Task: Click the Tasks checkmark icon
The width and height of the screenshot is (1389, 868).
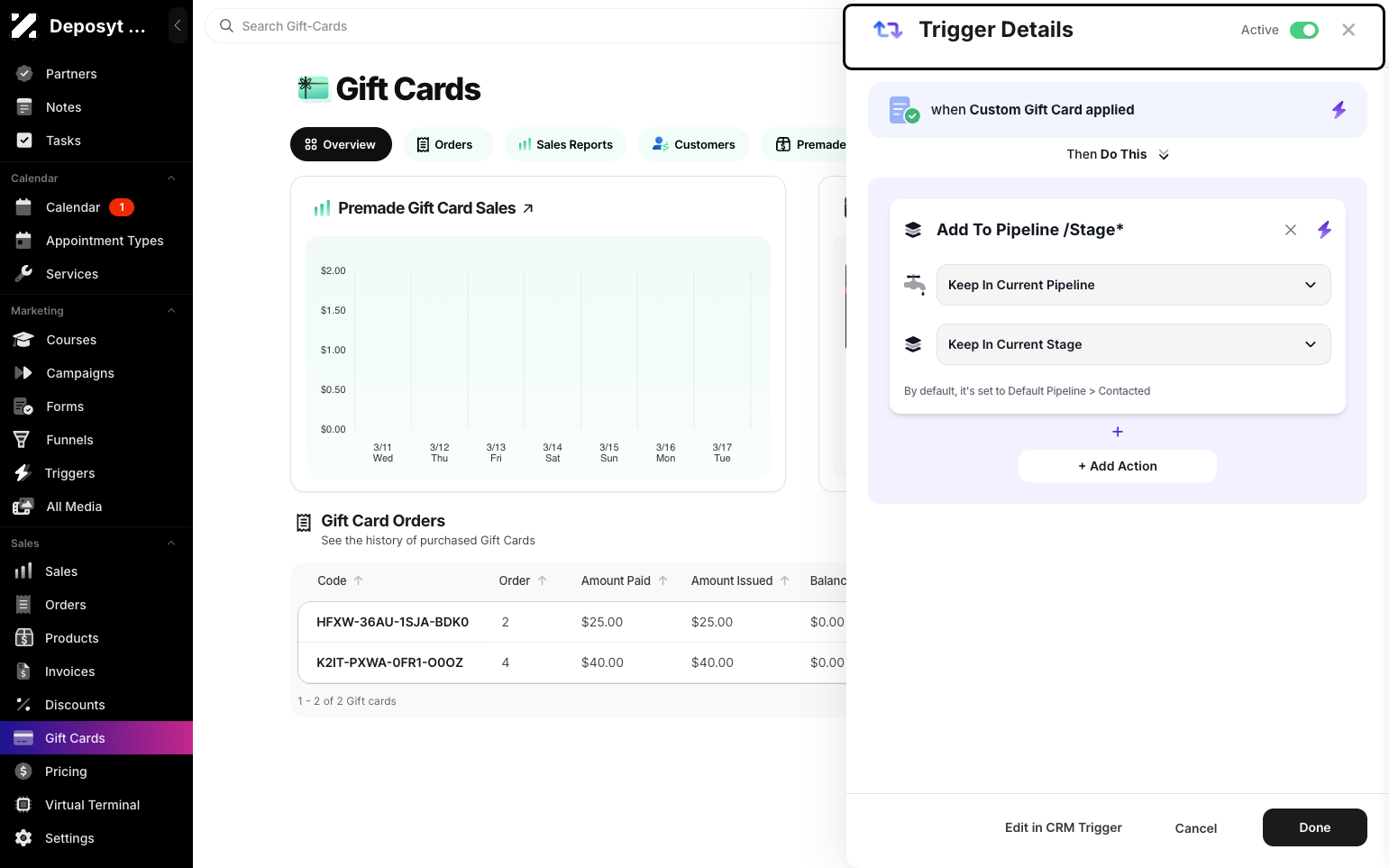Action: (x=24, y=141)
